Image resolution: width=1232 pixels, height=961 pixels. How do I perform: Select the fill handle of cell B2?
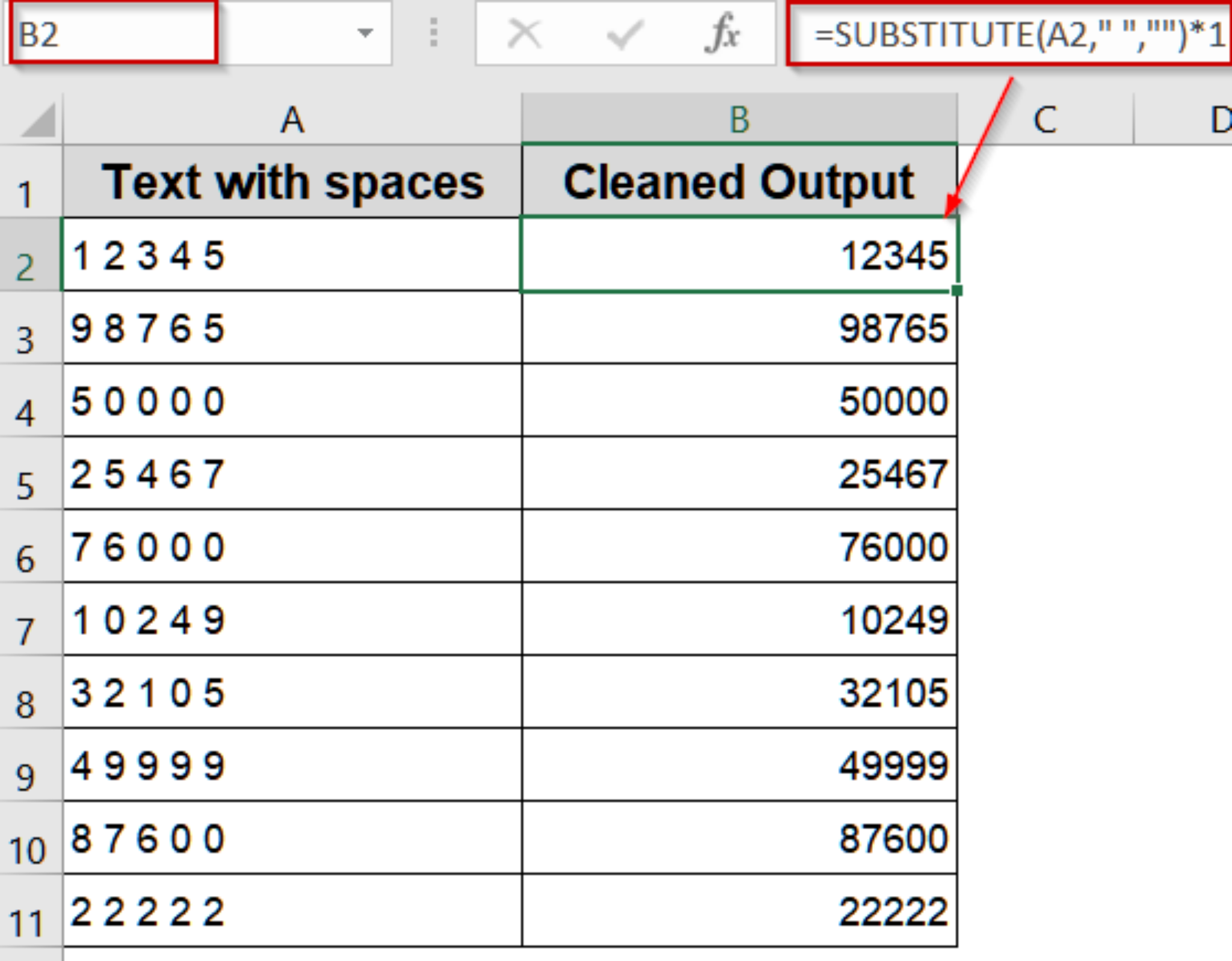[x=956, y=290]
